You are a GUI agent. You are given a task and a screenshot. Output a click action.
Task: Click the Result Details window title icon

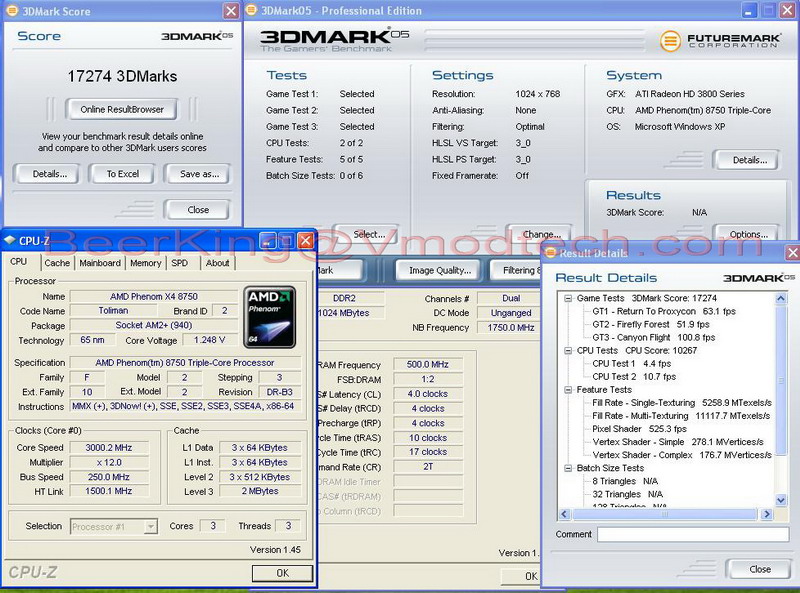click(x=551, y=253)
